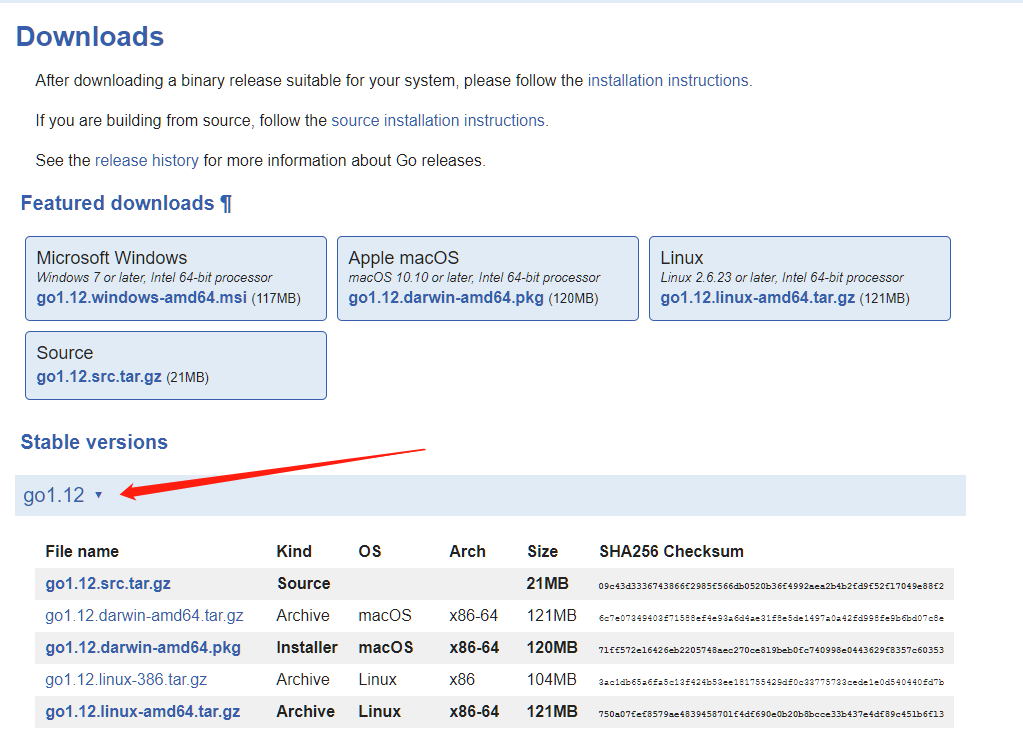The image size is (1023, 732).
Task: Click the File name column header
Action: [82, 552]
